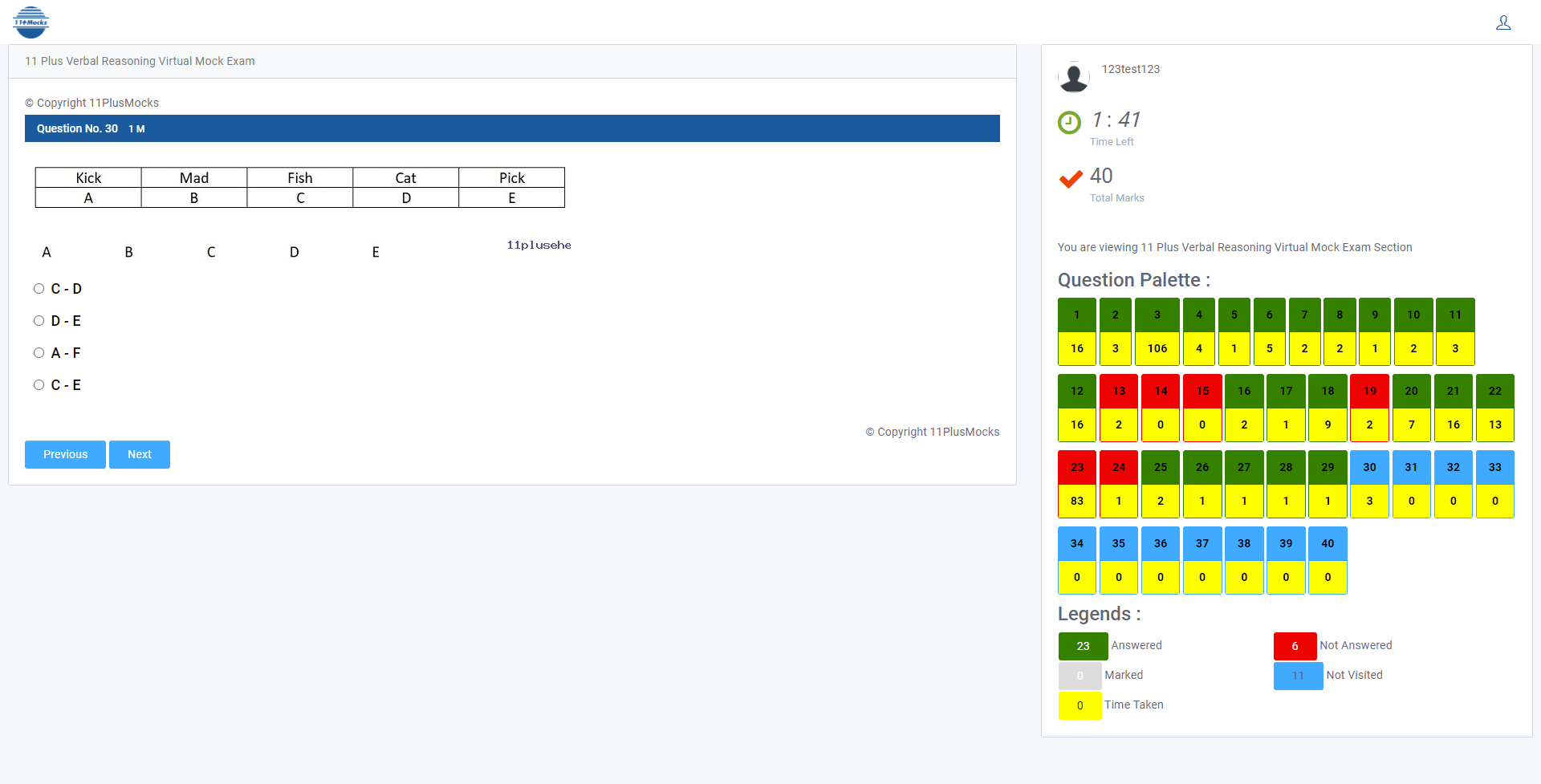Screen dimensions: 1541x784
Task: Jump to question 1 in palette
Action: 1077,315
